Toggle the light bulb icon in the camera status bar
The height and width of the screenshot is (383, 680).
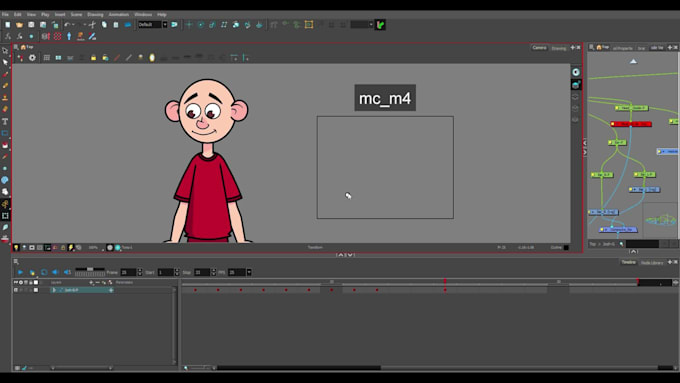tap(16, 248)
